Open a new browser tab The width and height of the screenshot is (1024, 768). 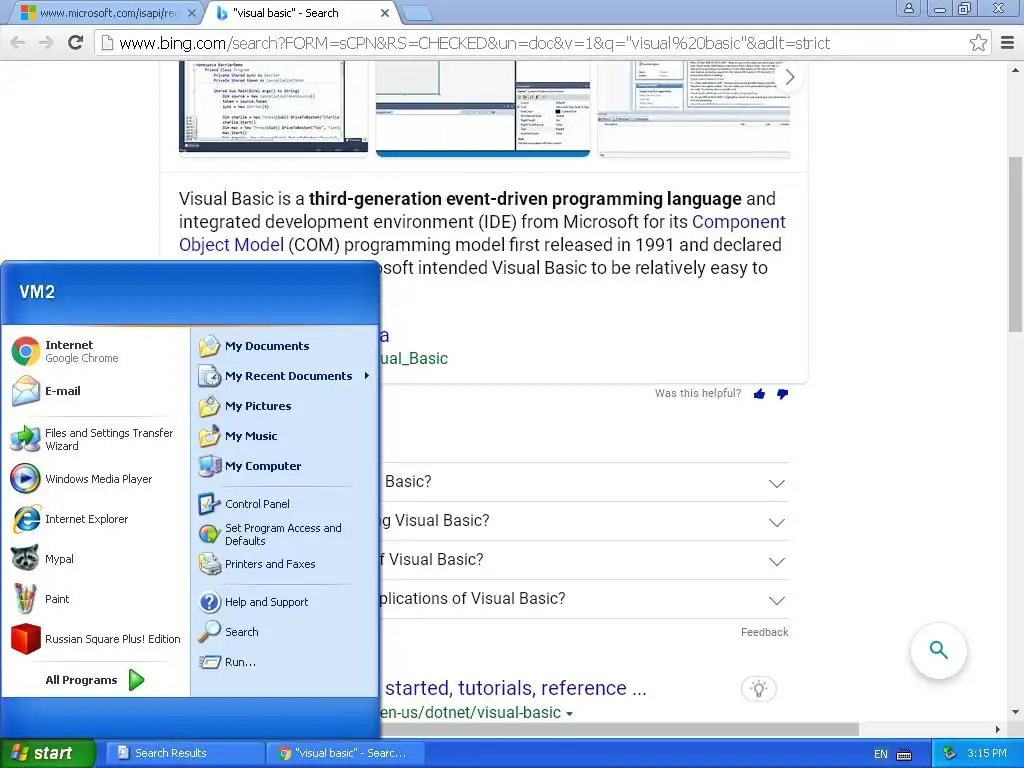pos(416,13)
